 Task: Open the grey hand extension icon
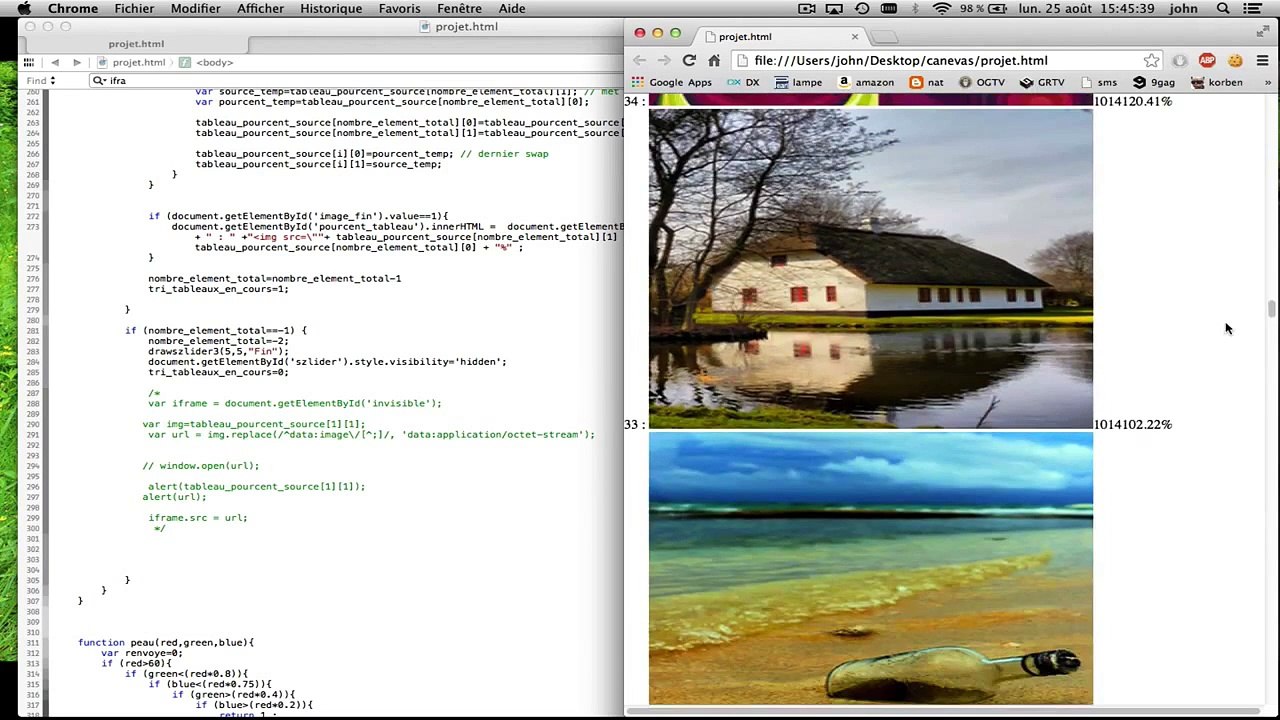click(x=1180, y=60)
